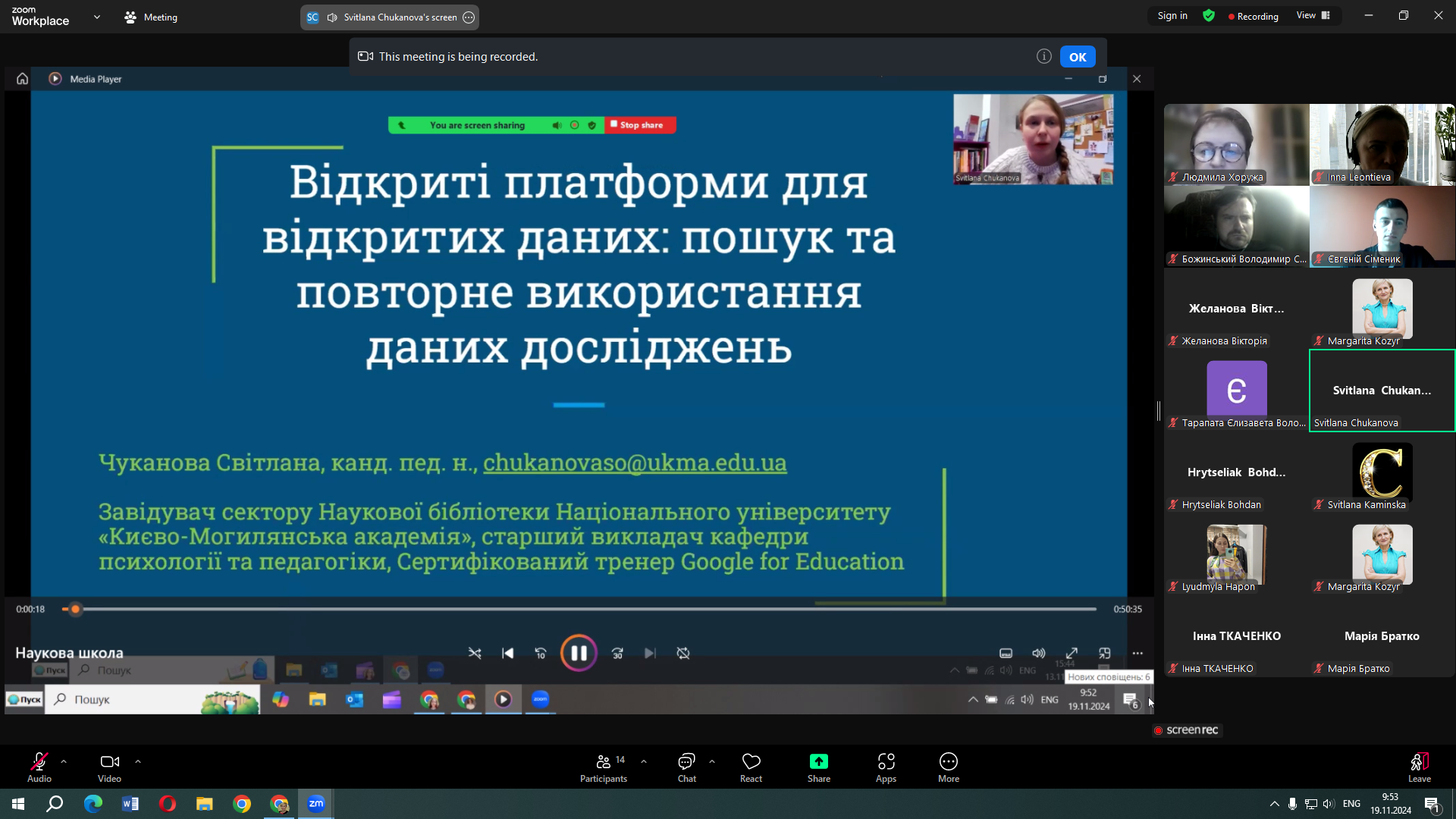Click the green encryption shield icon

[1209, 16]
